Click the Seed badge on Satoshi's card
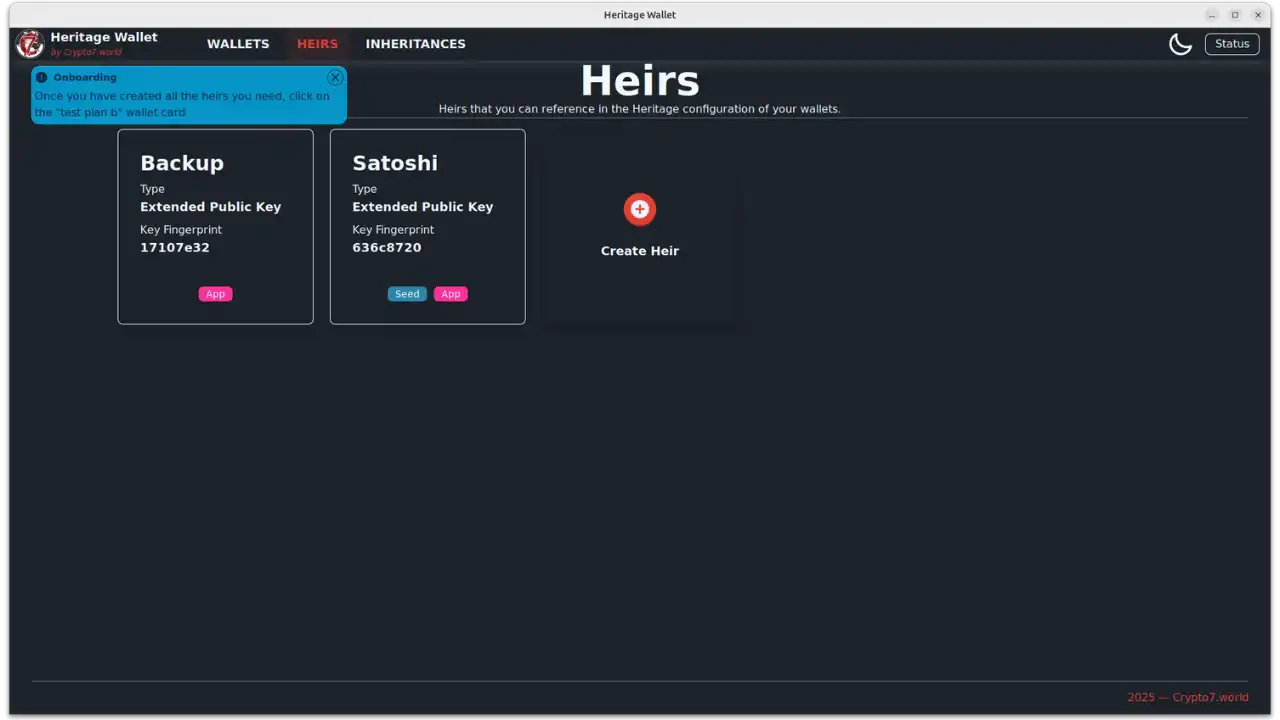The height and width of the screenshot is (720, 1280). pos(406,293)
